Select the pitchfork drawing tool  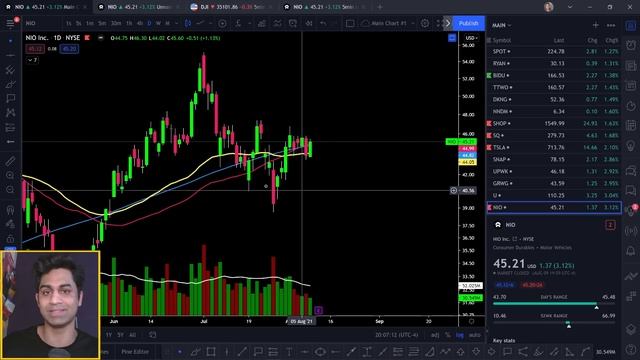[10, 70]
